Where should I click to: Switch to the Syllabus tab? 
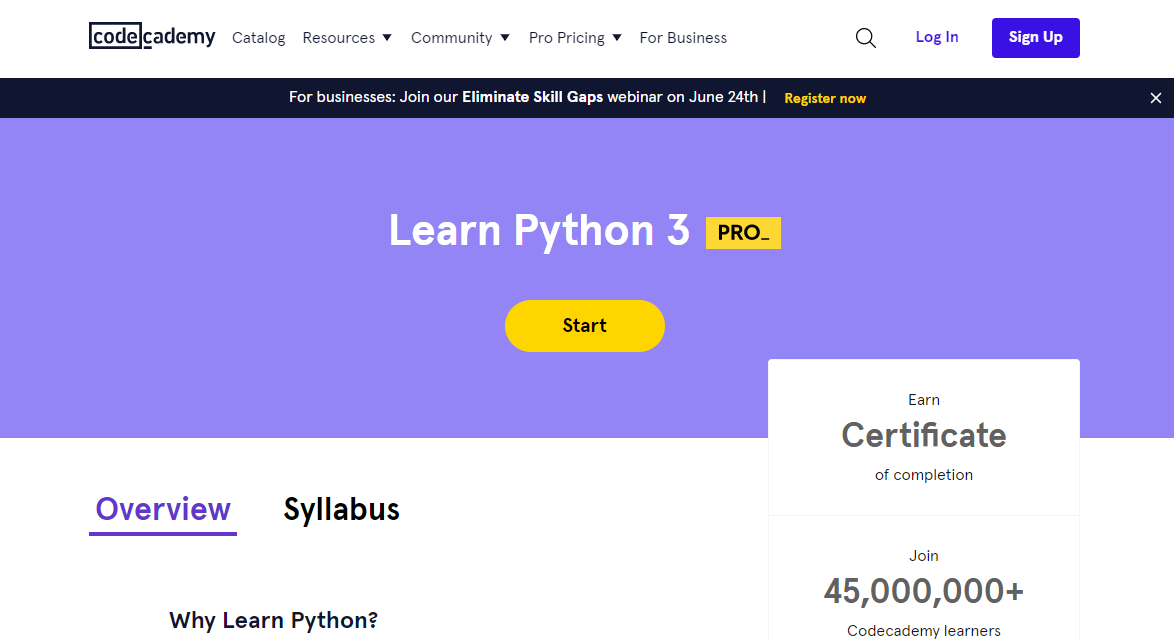[341, 510]
